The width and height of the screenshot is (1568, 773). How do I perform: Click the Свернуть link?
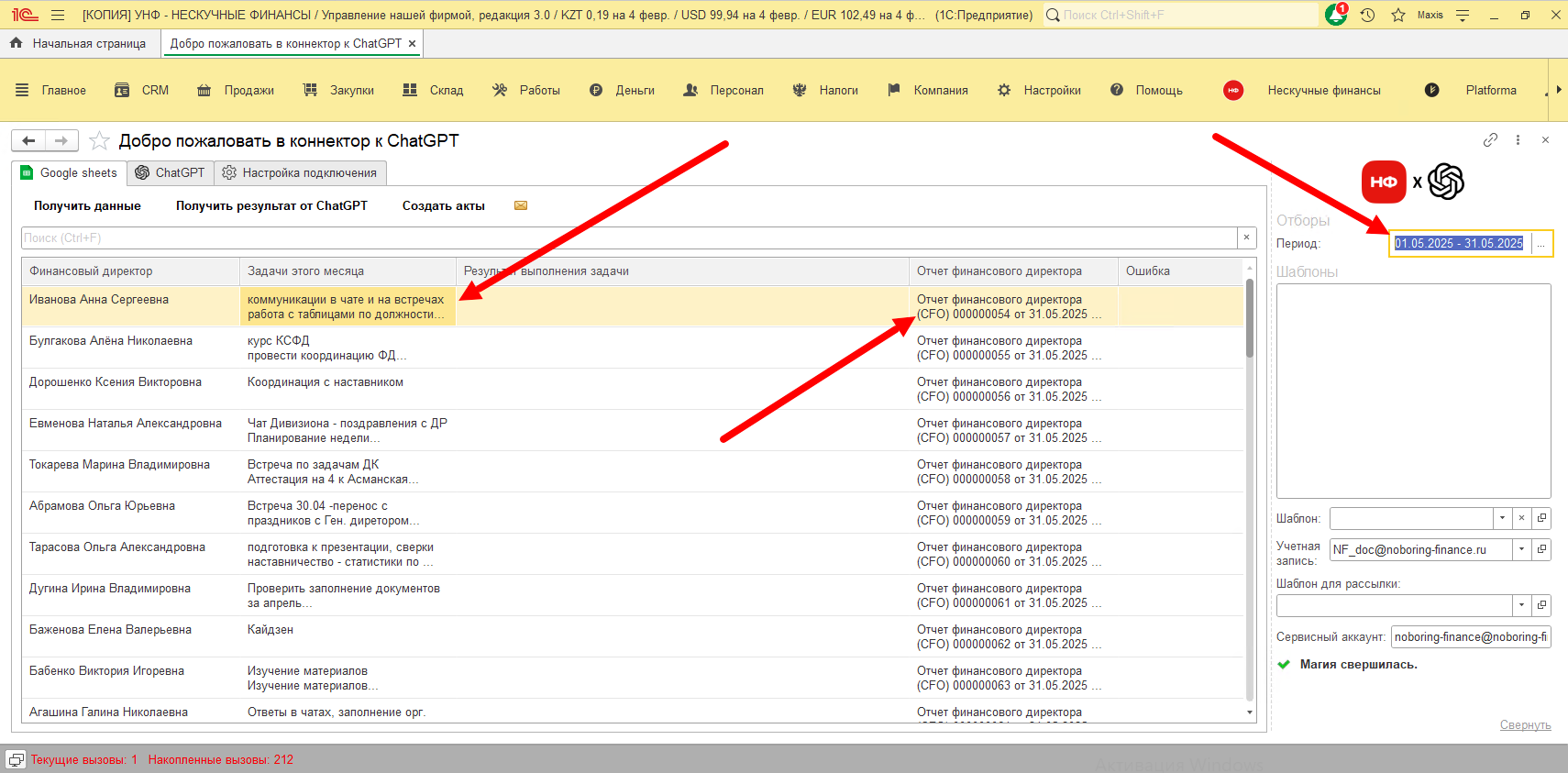coord(1525,724)
